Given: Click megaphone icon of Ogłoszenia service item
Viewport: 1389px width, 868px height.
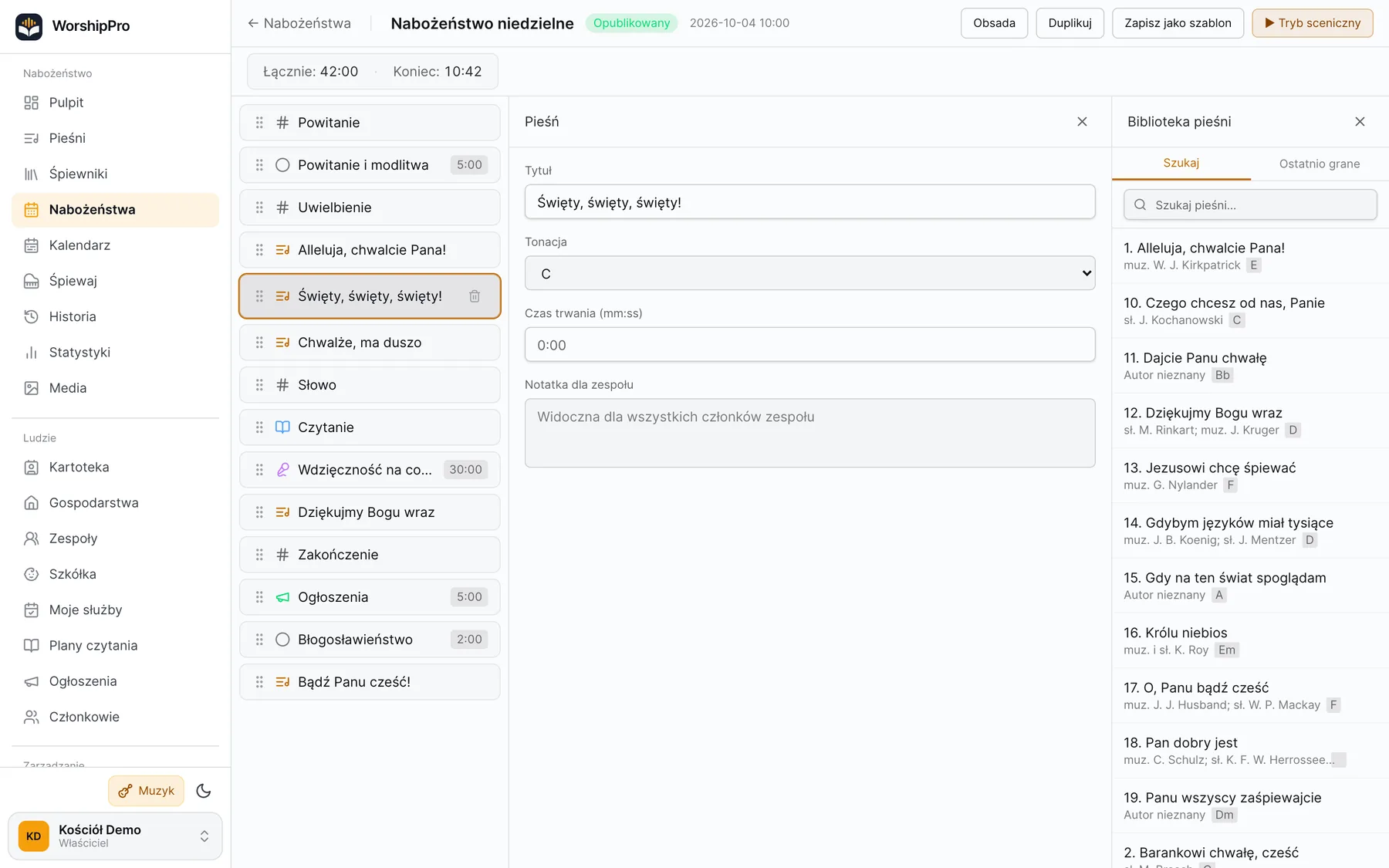Looking at the screenshot, I should 282,597.
